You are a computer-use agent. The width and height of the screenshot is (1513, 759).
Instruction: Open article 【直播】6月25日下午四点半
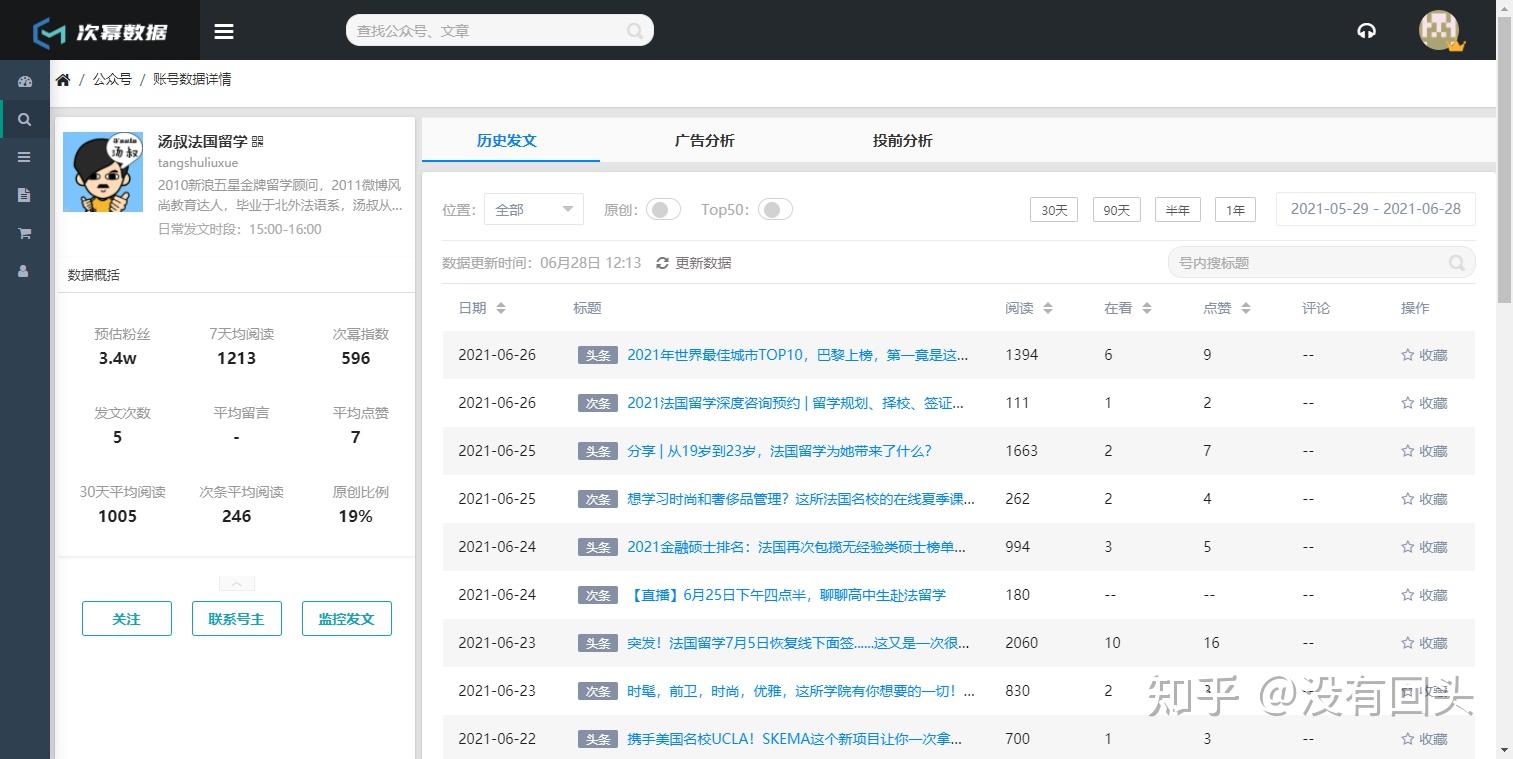[786, 595]
